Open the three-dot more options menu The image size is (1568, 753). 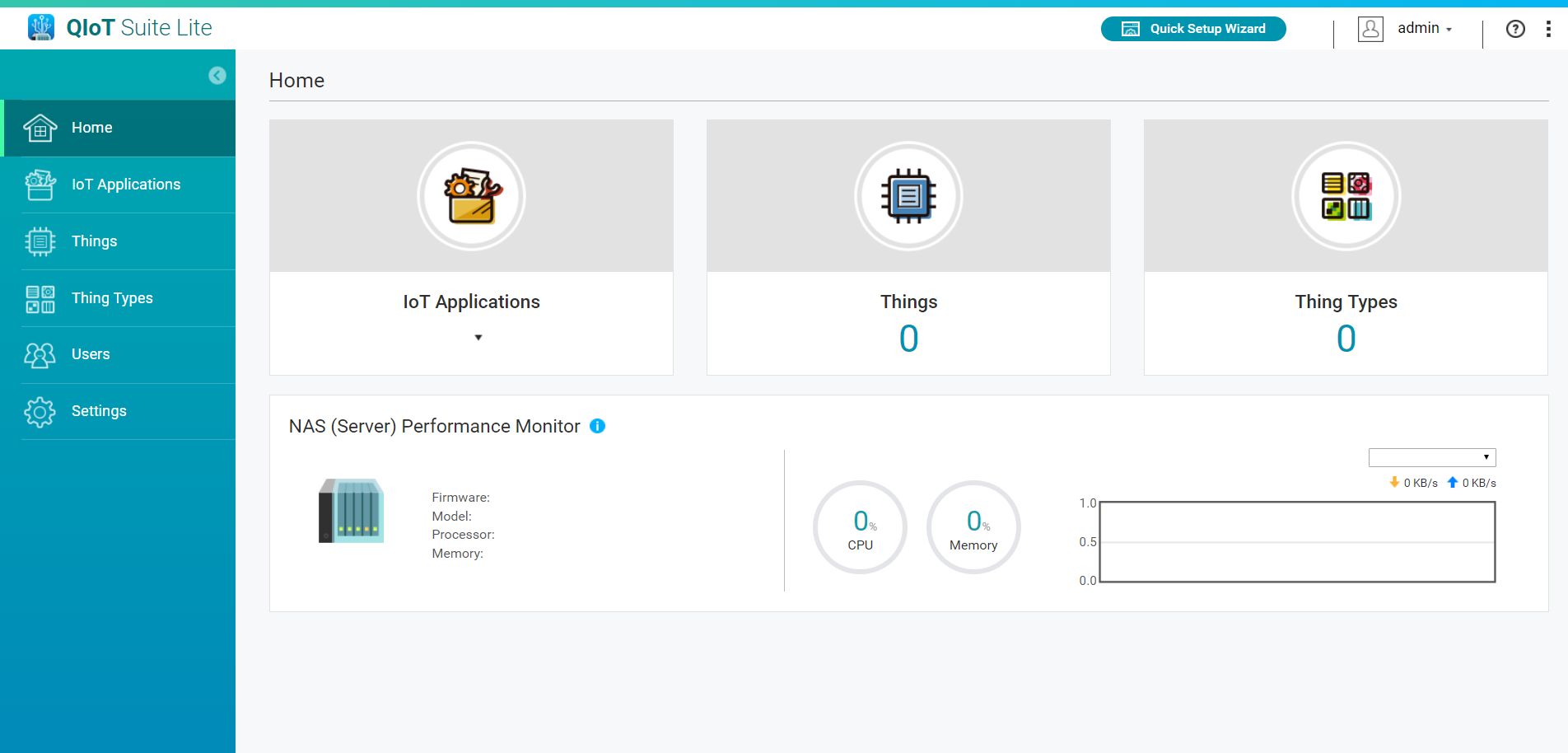pos(1548,29)
